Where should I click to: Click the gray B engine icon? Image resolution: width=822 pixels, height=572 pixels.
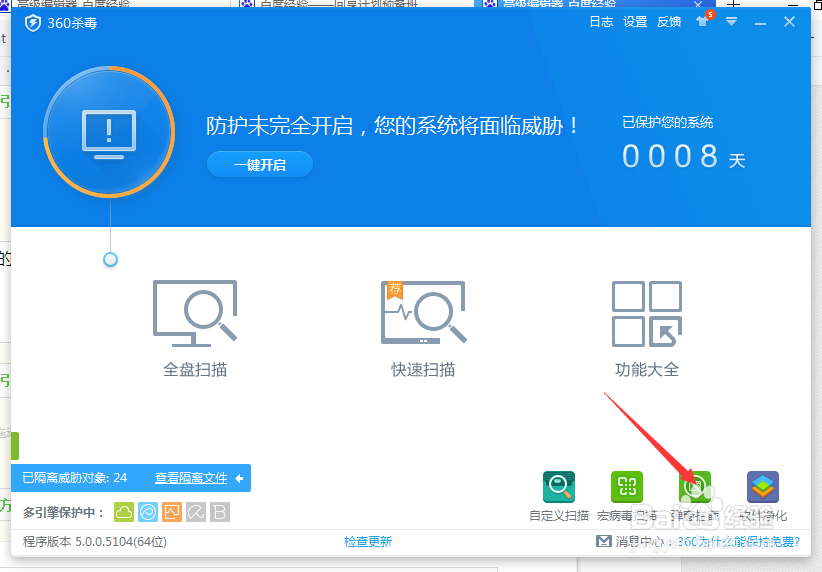[x=220, y=512]
